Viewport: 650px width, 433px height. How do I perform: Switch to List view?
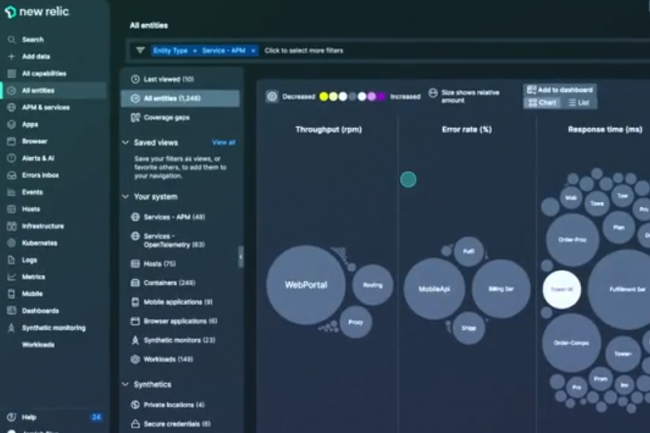click(x=579, y=103)
